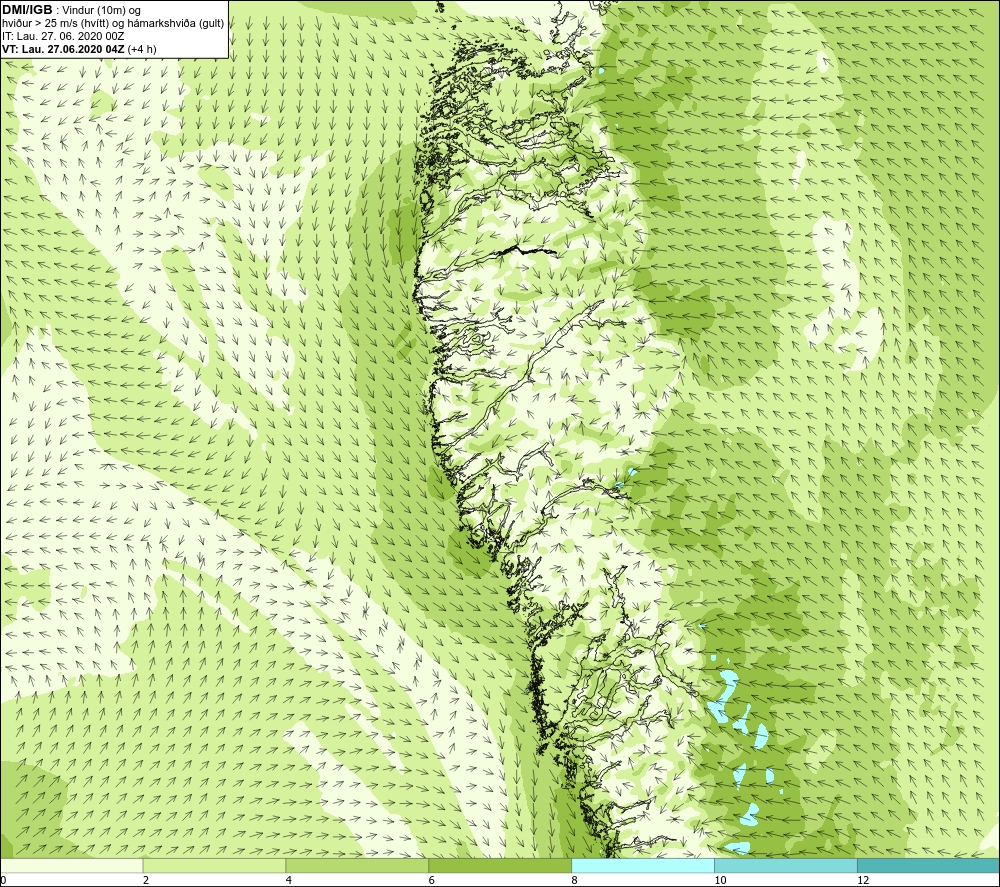Click the 'DMI/IGB : Vindur (10m) og' title line
Viewport: 1000px width, 887px height.
pos(72,10)
